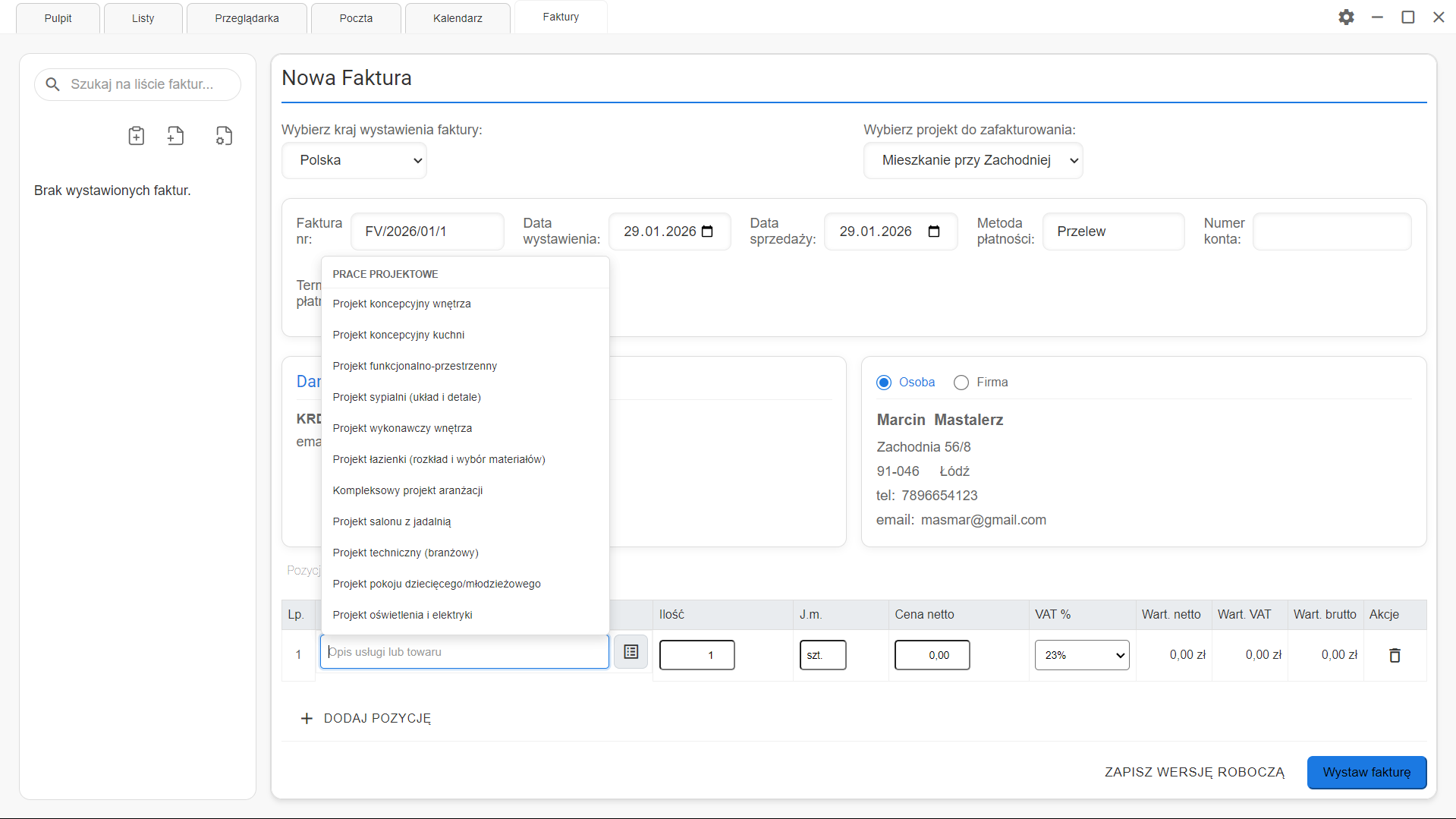Click ZAPISZ WERSJĘ ROBOCZĄ
The height and width of the screenshot is (819, 1456).
(1194, 772)
